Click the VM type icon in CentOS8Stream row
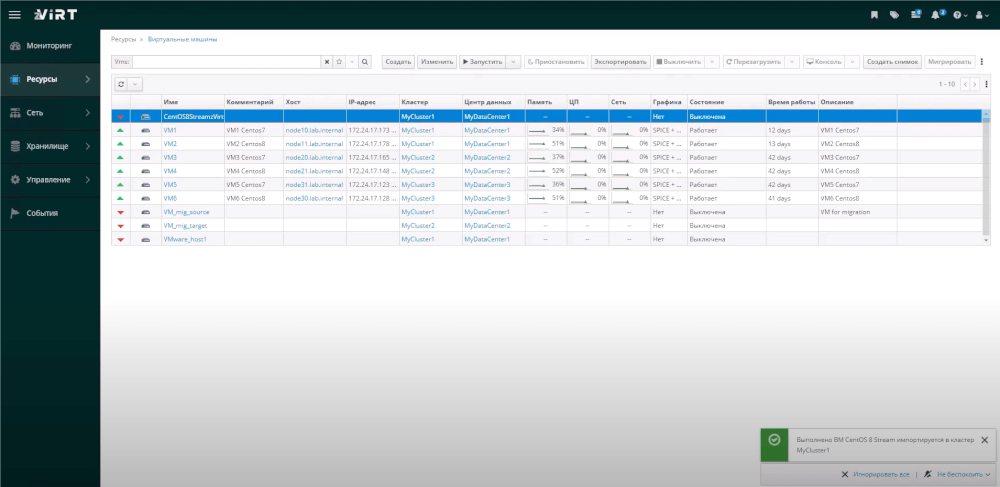Screen dimensions: 1000x487 pyautogui.click(x=145, y=117)
